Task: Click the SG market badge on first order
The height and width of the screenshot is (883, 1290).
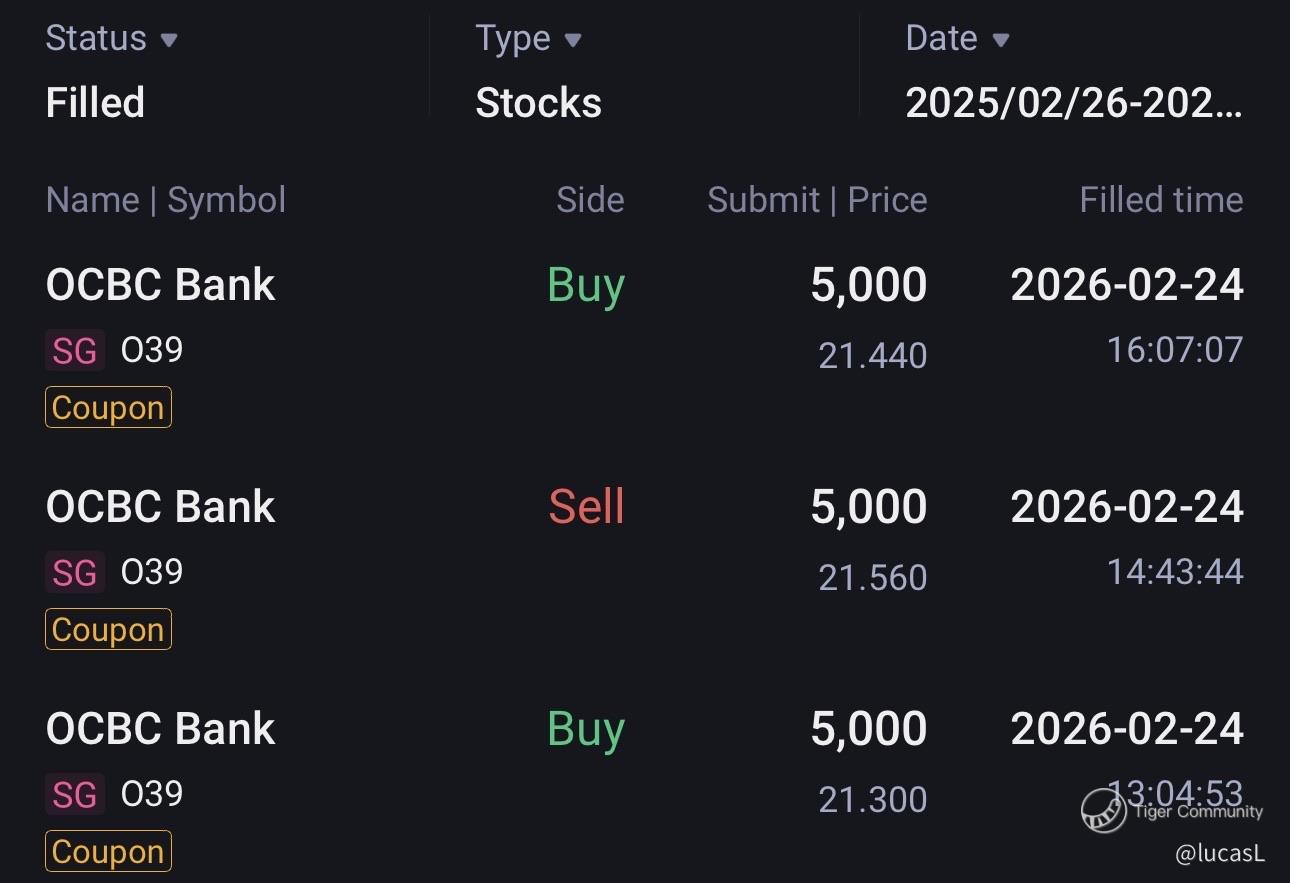Action: point(75,351)
